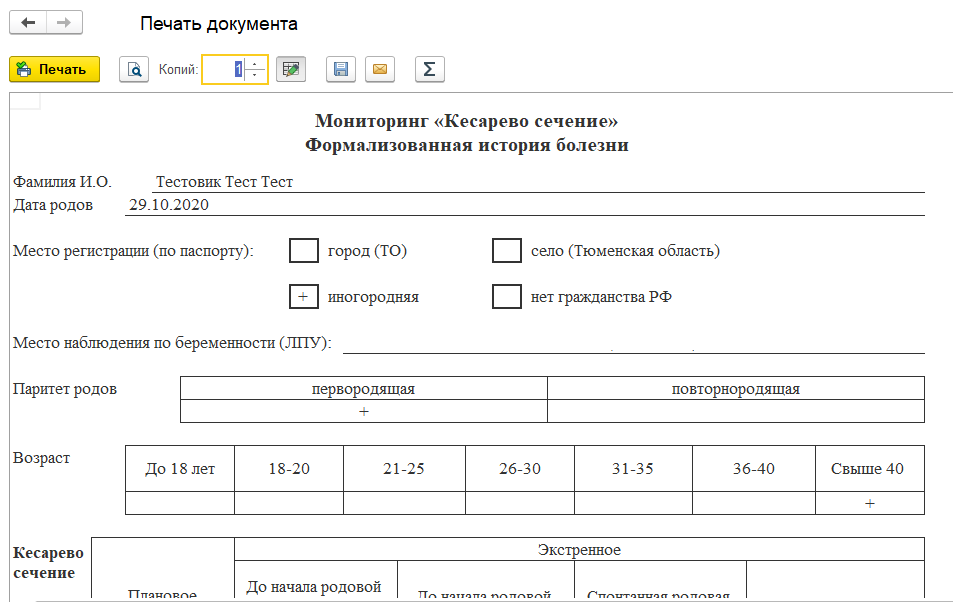
Task: Save document with the floppy disk icon
Action: (x=341, y=69)
